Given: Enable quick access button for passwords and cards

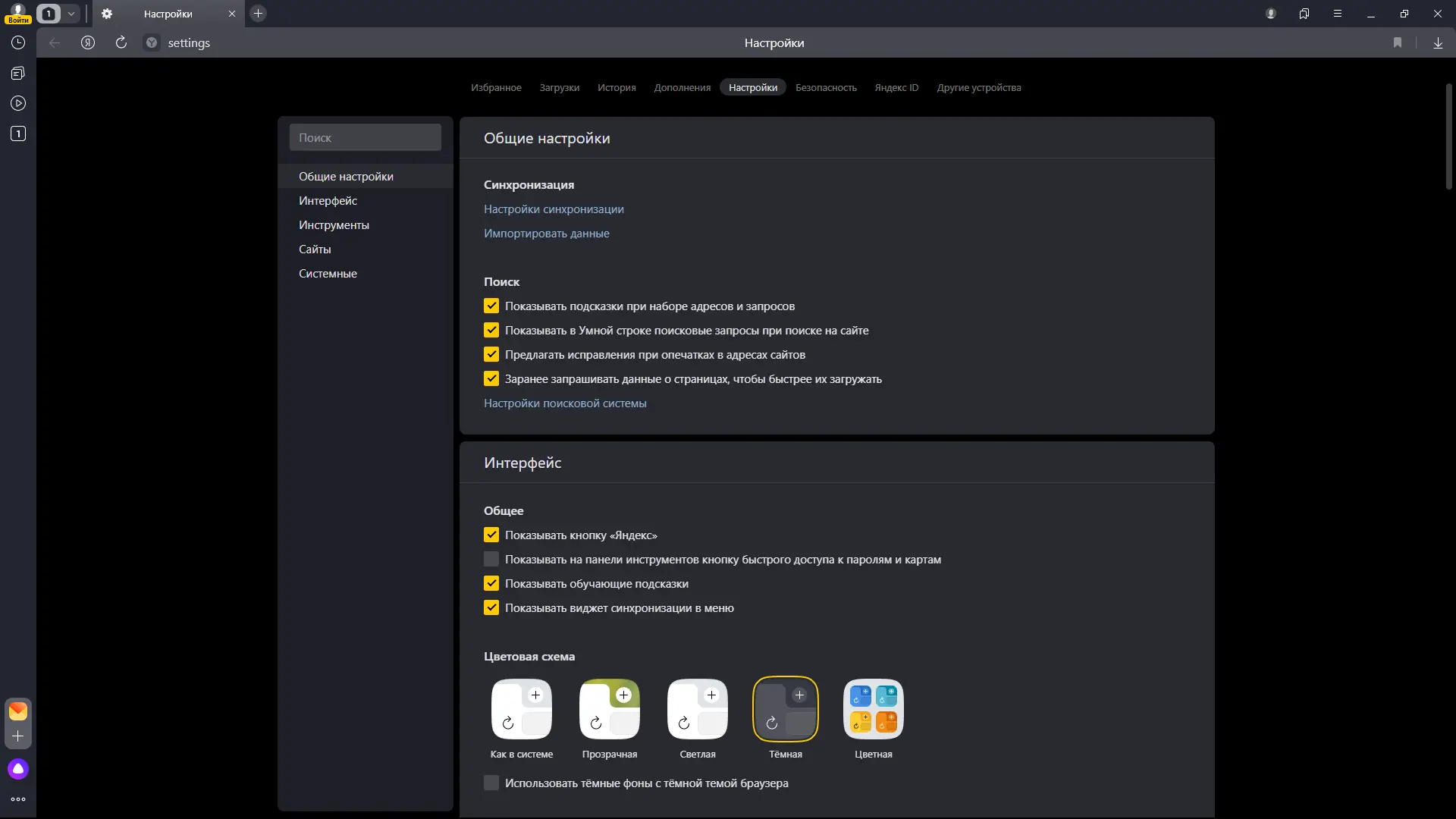Looking at the screenshot, I should [x=491, y=560].
